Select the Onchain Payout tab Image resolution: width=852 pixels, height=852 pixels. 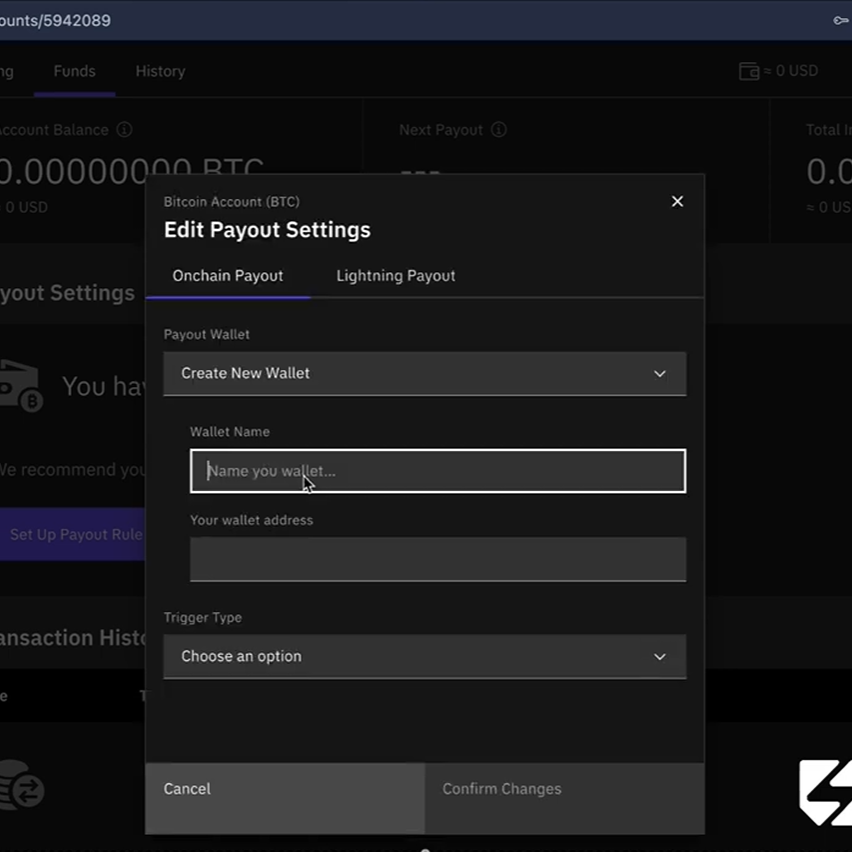227,275
